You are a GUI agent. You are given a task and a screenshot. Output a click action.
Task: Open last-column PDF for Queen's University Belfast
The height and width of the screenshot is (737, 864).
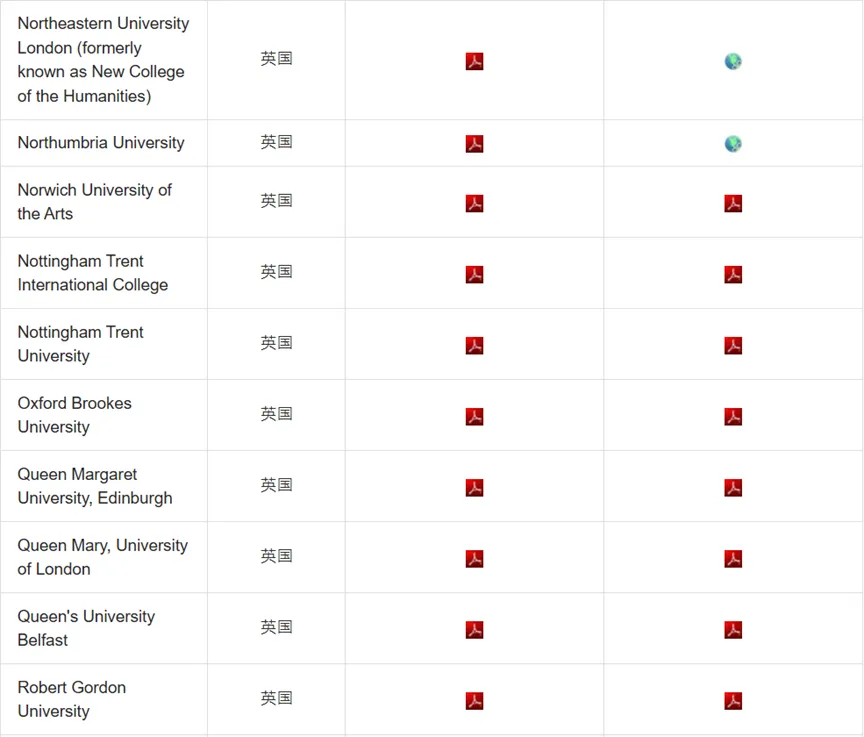[x=733, y=629]
